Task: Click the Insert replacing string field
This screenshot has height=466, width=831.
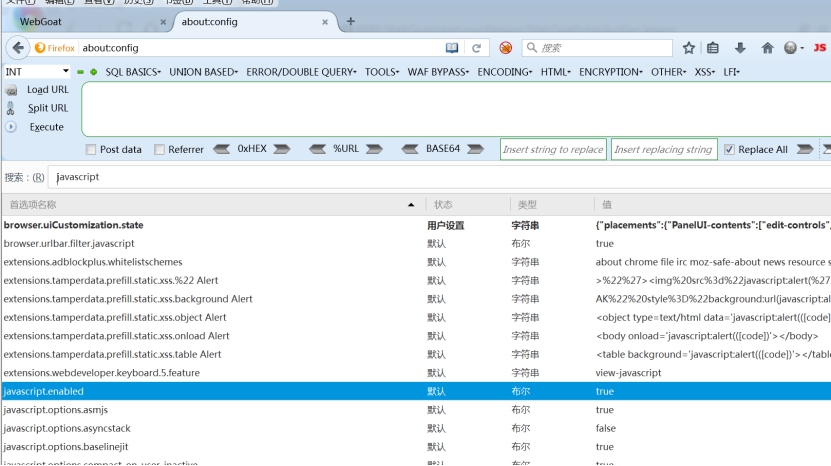Action: point(664,150)
